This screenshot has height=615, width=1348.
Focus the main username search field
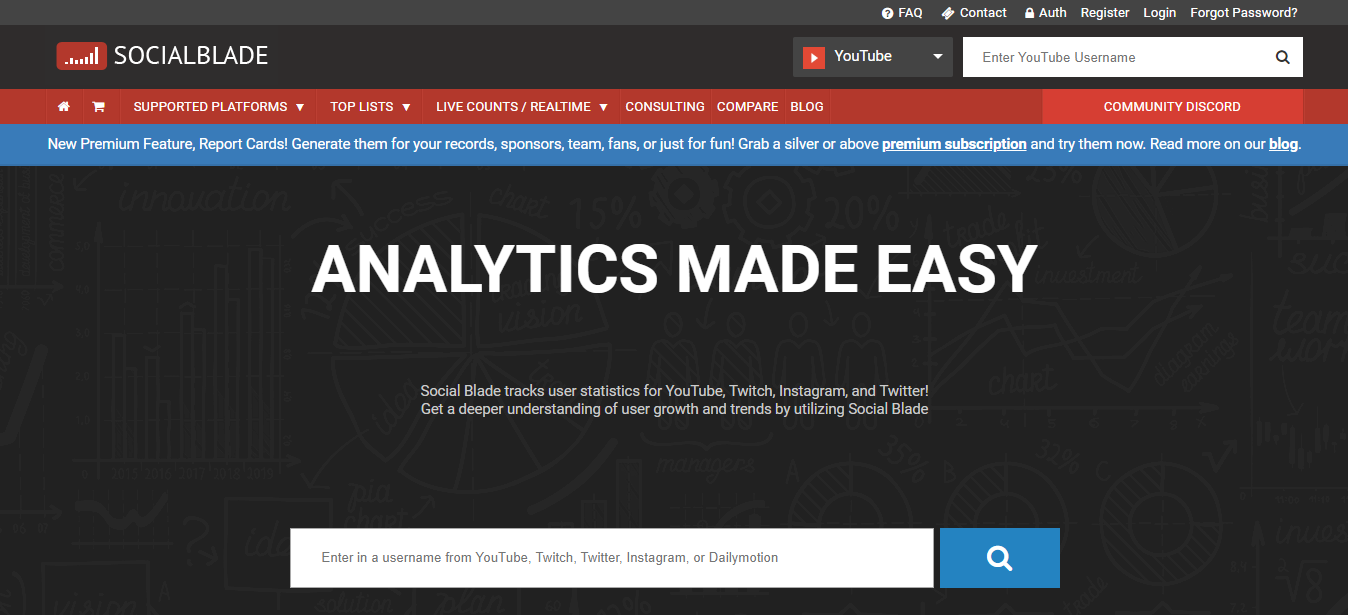[612, 558]
